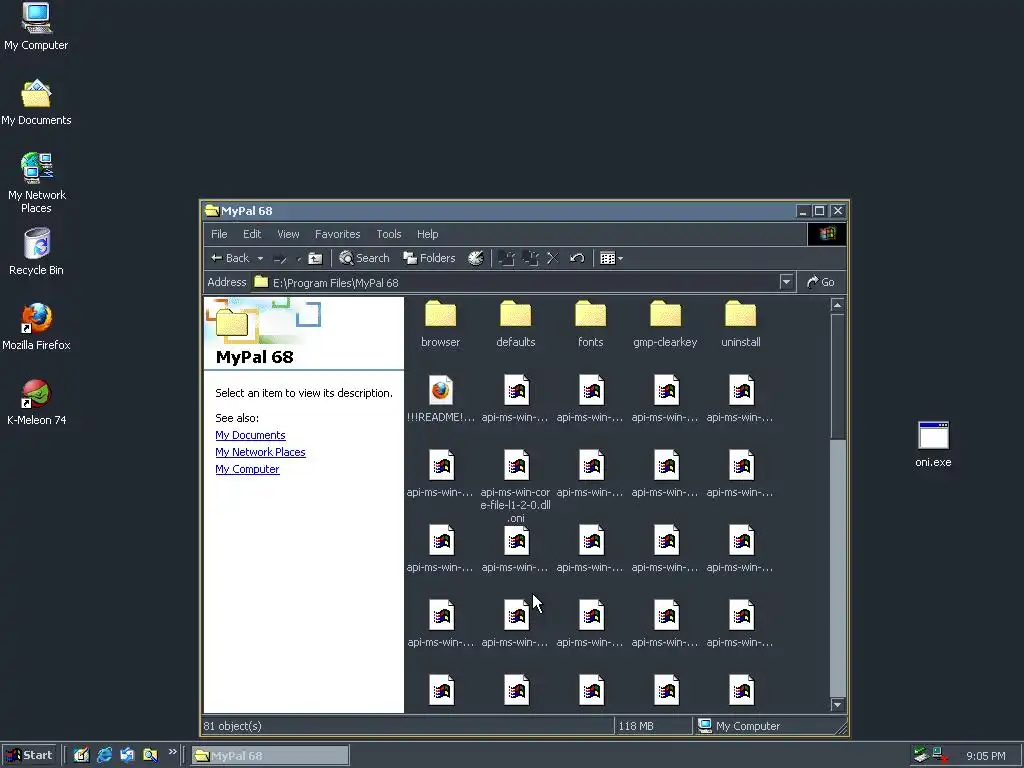The image size is (1024, 768).
Task: Expand the Views dropdown arrow
Action: tap(620, 259)
